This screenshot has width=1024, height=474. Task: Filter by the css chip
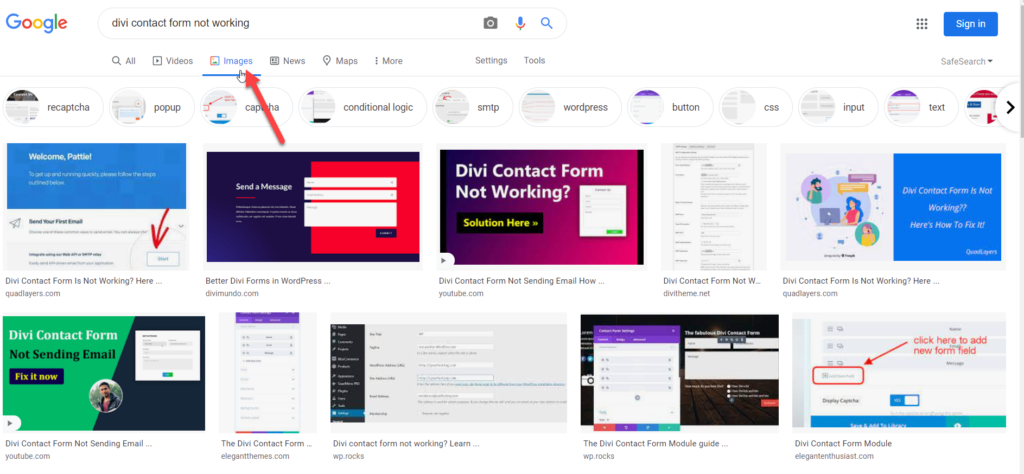756,107
